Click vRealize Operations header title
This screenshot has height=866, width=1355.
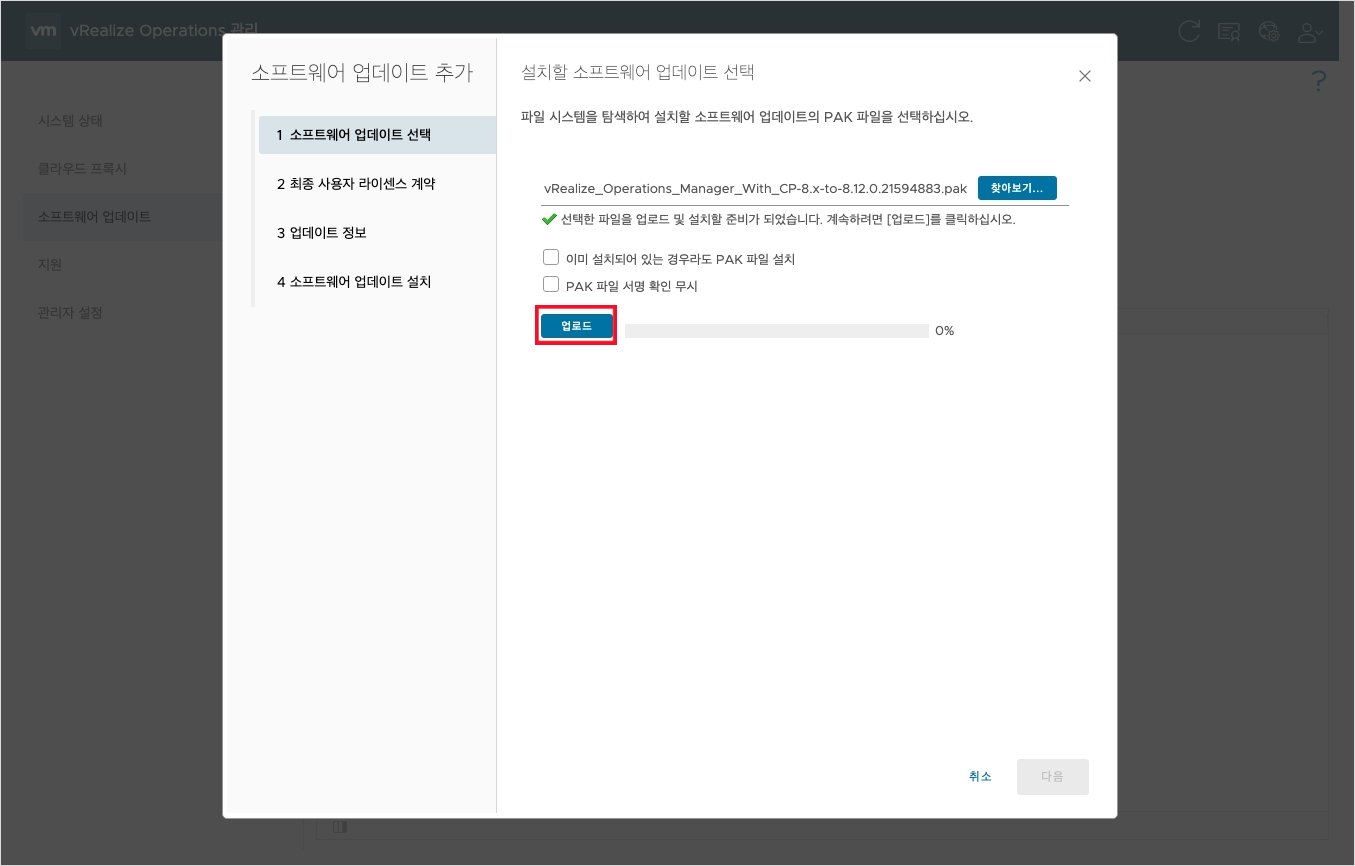(165, 31)
